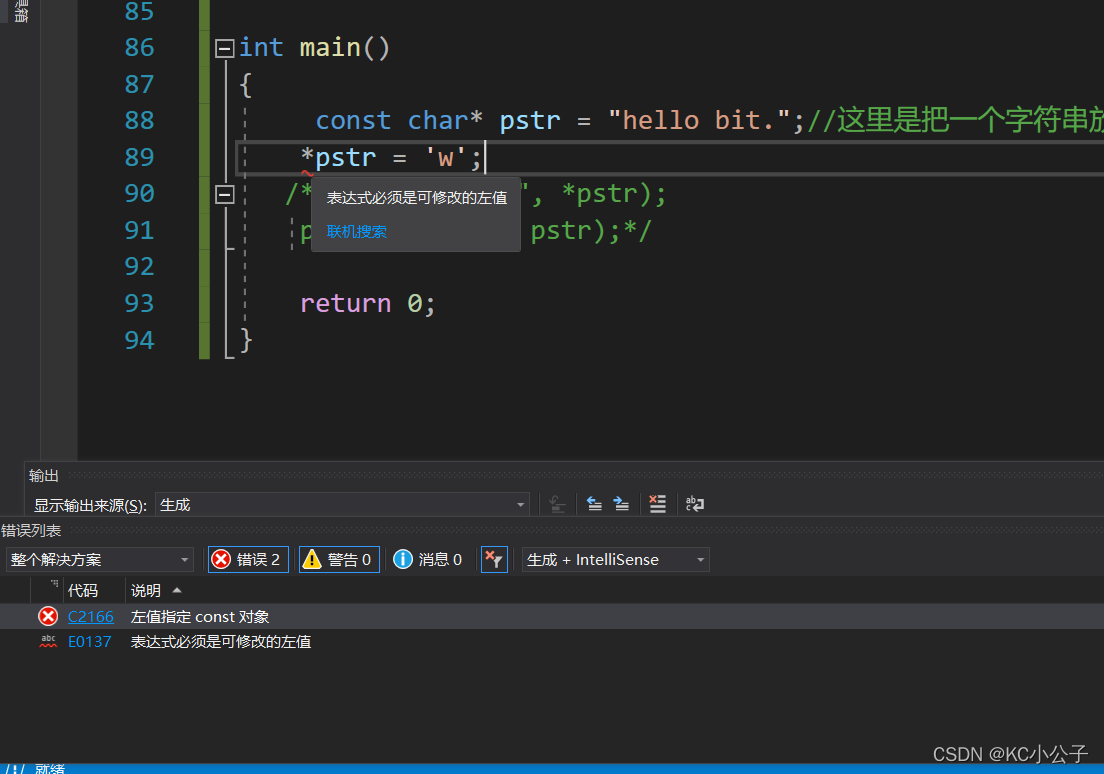Click line number 89 in the gutter

(139, 157)
